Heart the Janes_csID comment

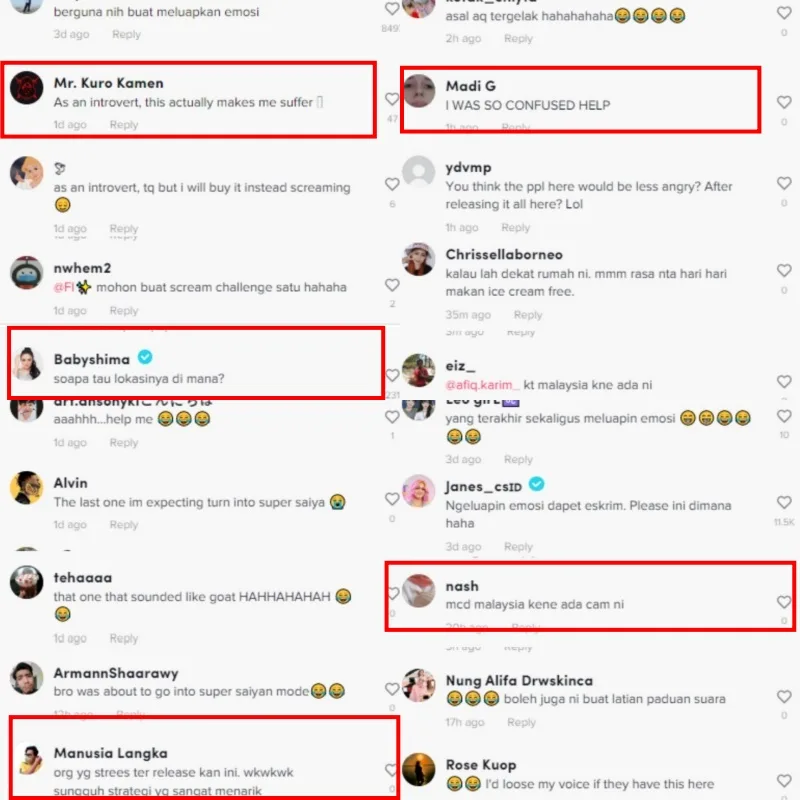pyautogui.click(x=784, y=502)
